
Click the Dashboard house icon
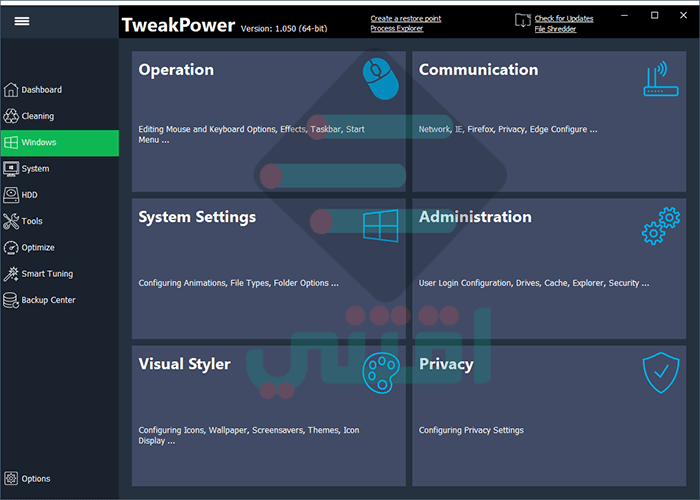[x=11, y=90]
